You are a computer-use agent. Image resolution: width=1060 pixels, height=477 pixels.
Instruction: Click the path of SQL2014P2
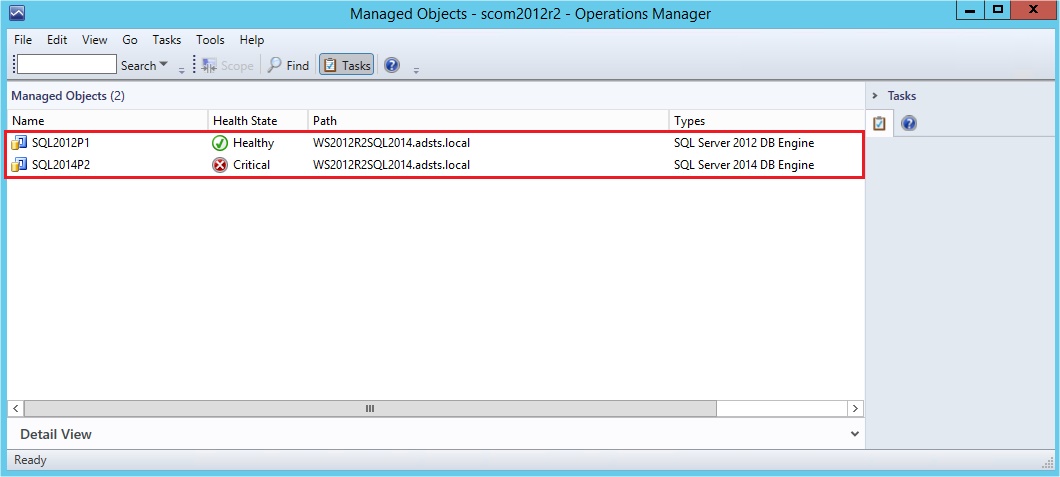[391, 165]
